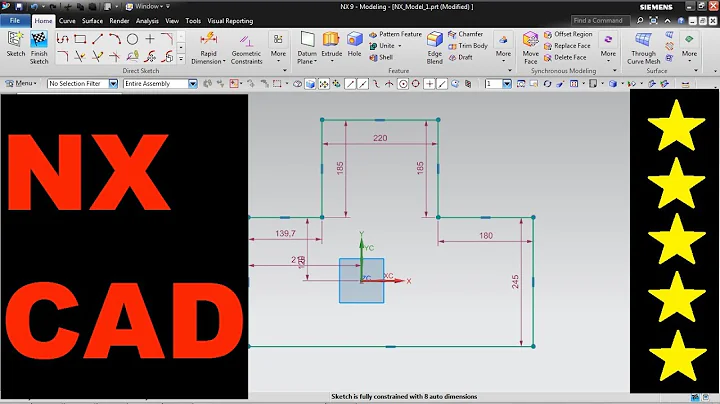720x404 pixels.
Task: Switch to the Analysis ribbon tab
Action: point(147,21)
